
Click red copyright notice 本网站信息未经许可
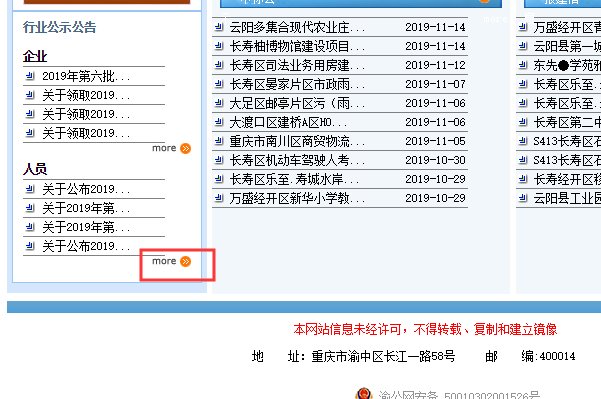(425, 329)
